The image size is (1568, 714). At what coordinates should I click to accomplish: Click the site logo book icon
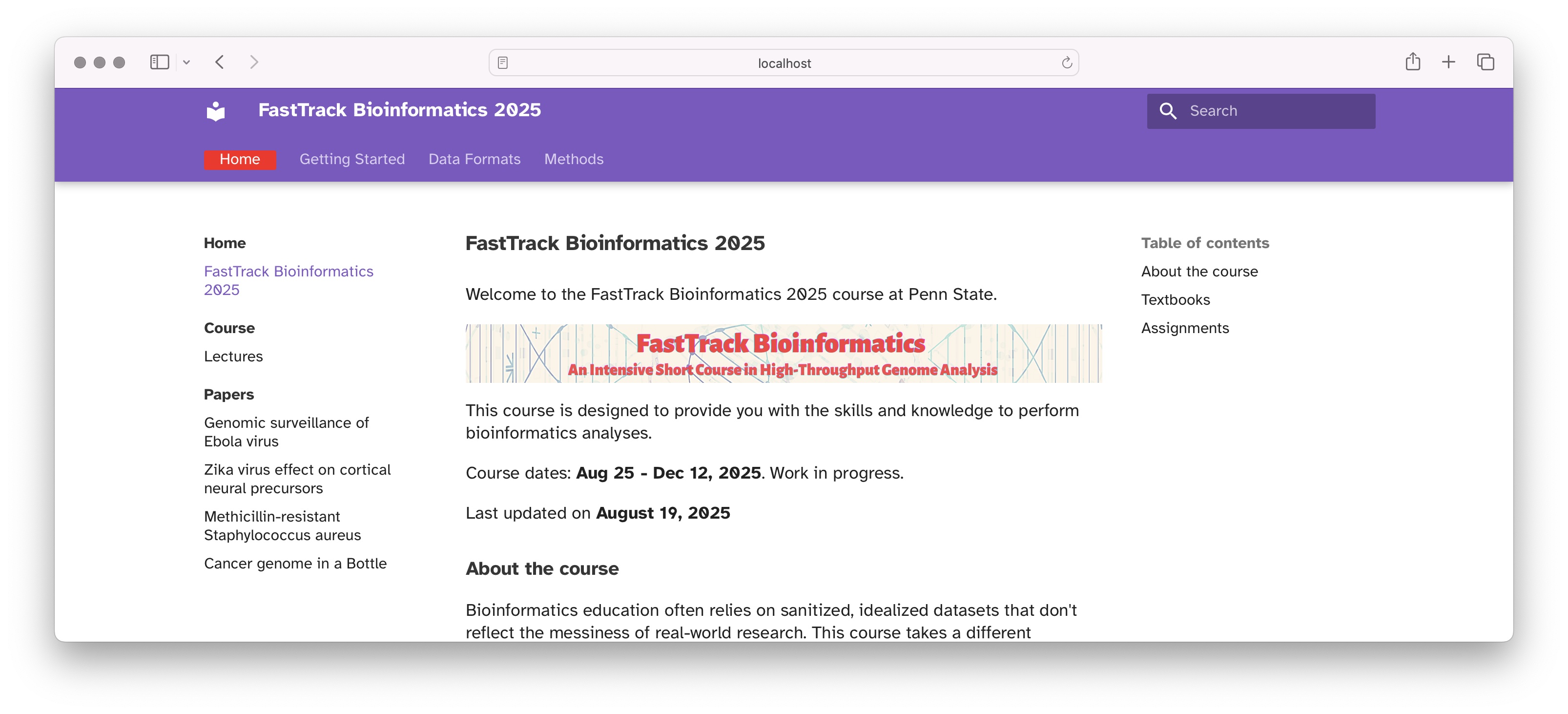click(x=215, y=111)
